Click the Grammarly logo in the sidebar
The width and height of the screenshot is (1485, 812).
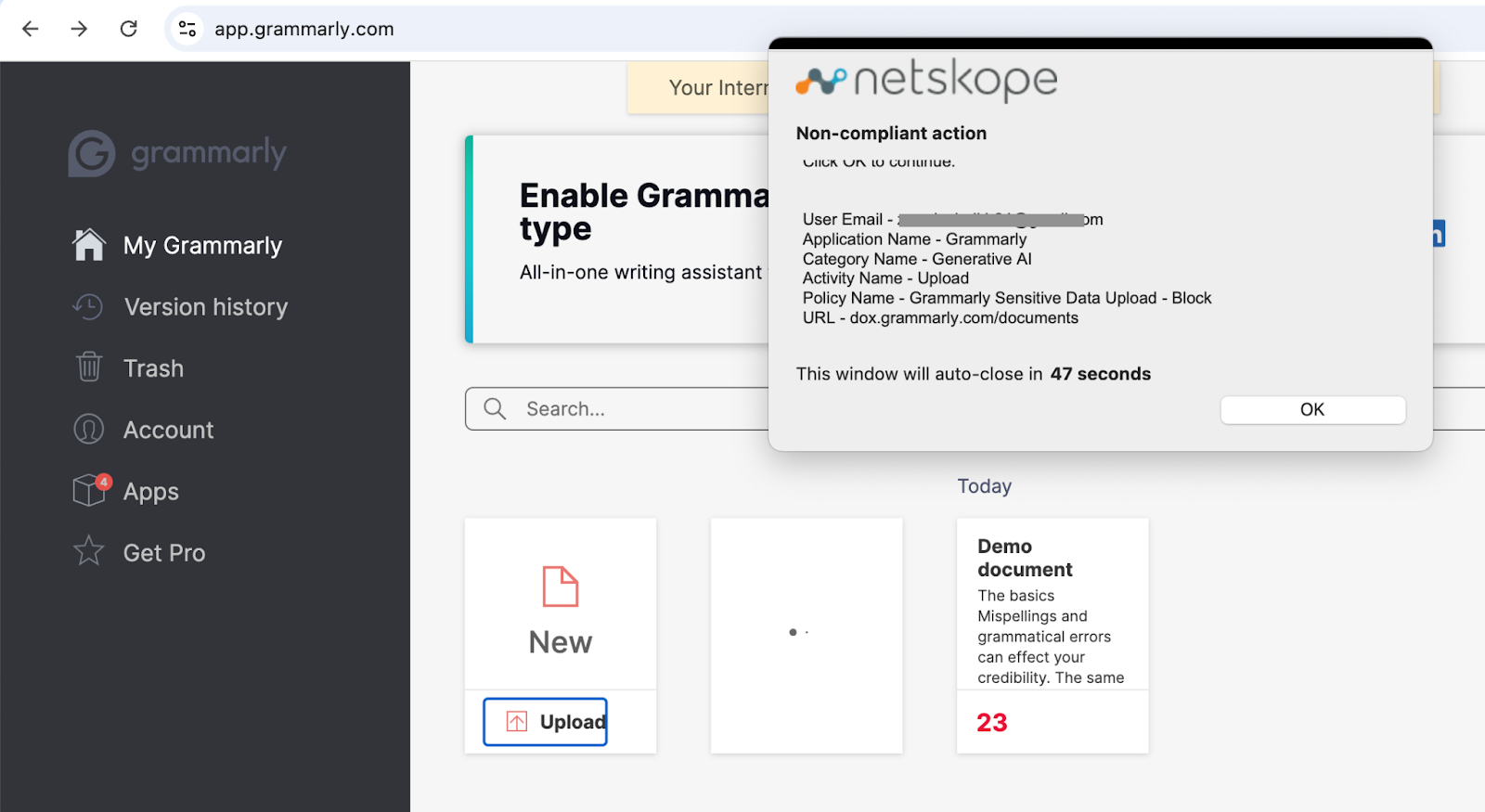coord(177,153)
